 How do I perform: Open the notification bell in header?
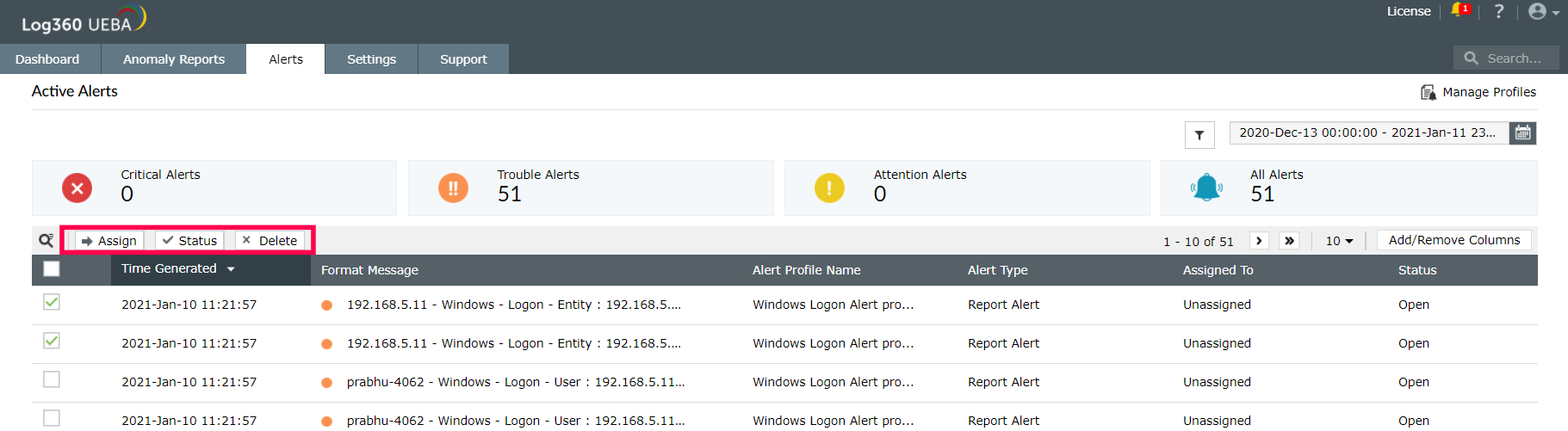tap(1458, 10)
